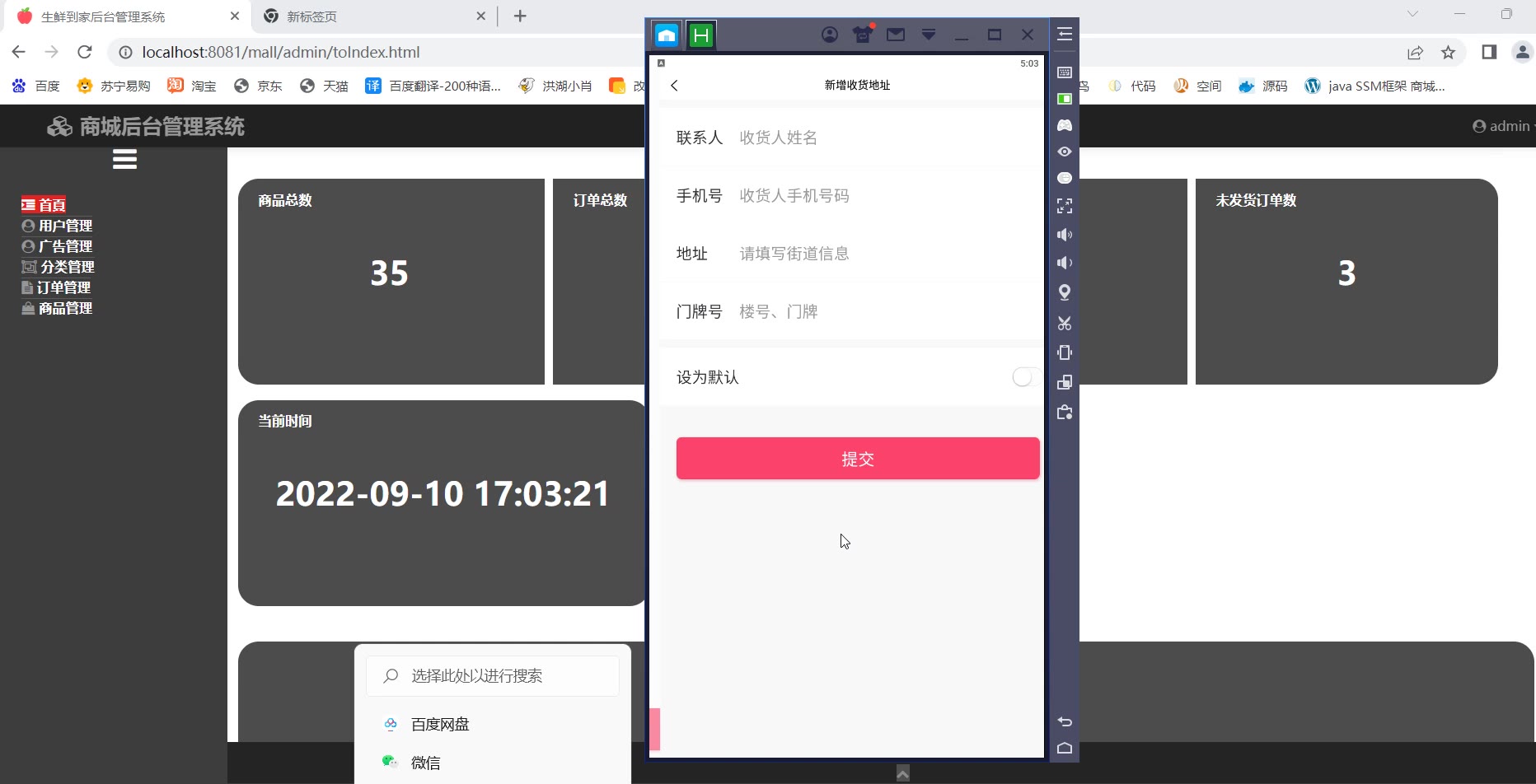Screen dimensions: 1536x784
Task: Open 订单管理 in the admin sidebar
Action: [56, 287]
